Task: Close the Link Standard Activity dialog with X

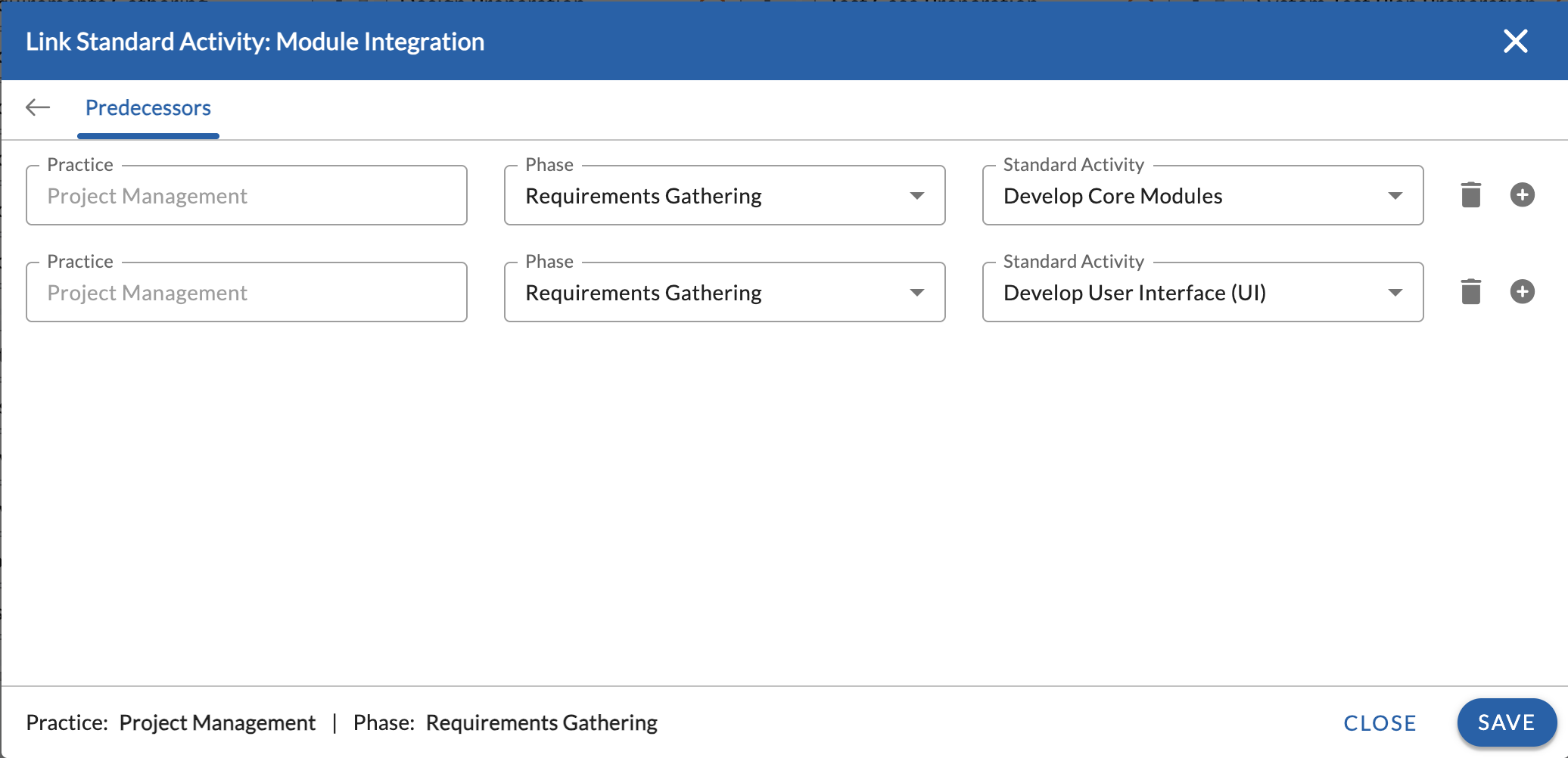Action: point(1515,42)
